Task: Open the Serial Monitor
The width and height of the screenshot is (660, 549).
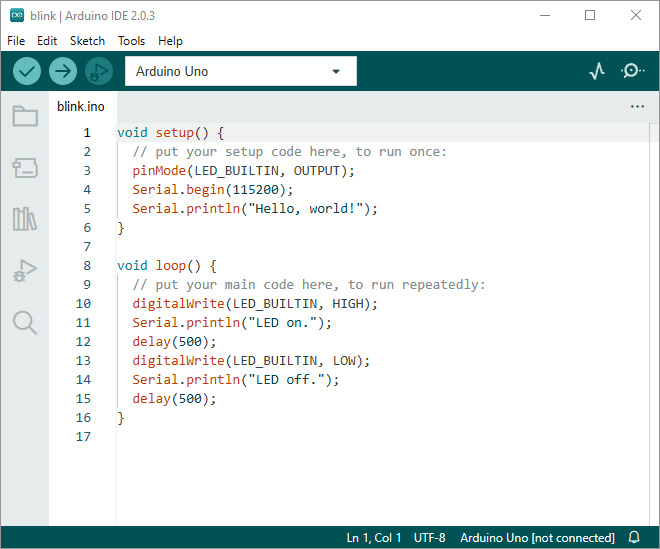Action: pyautogui.click(x=632, y=71)
